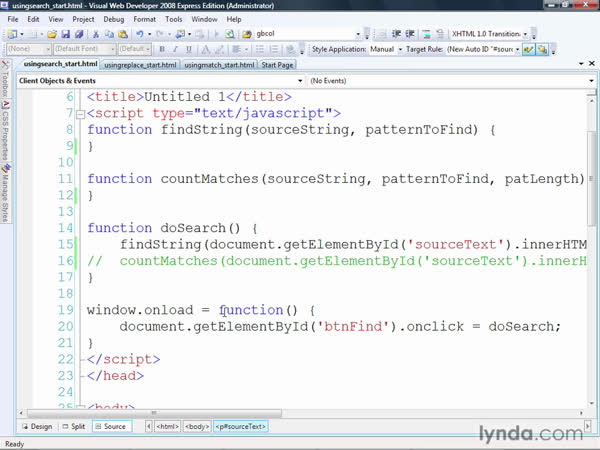Click the View in Browser icon

229,33
